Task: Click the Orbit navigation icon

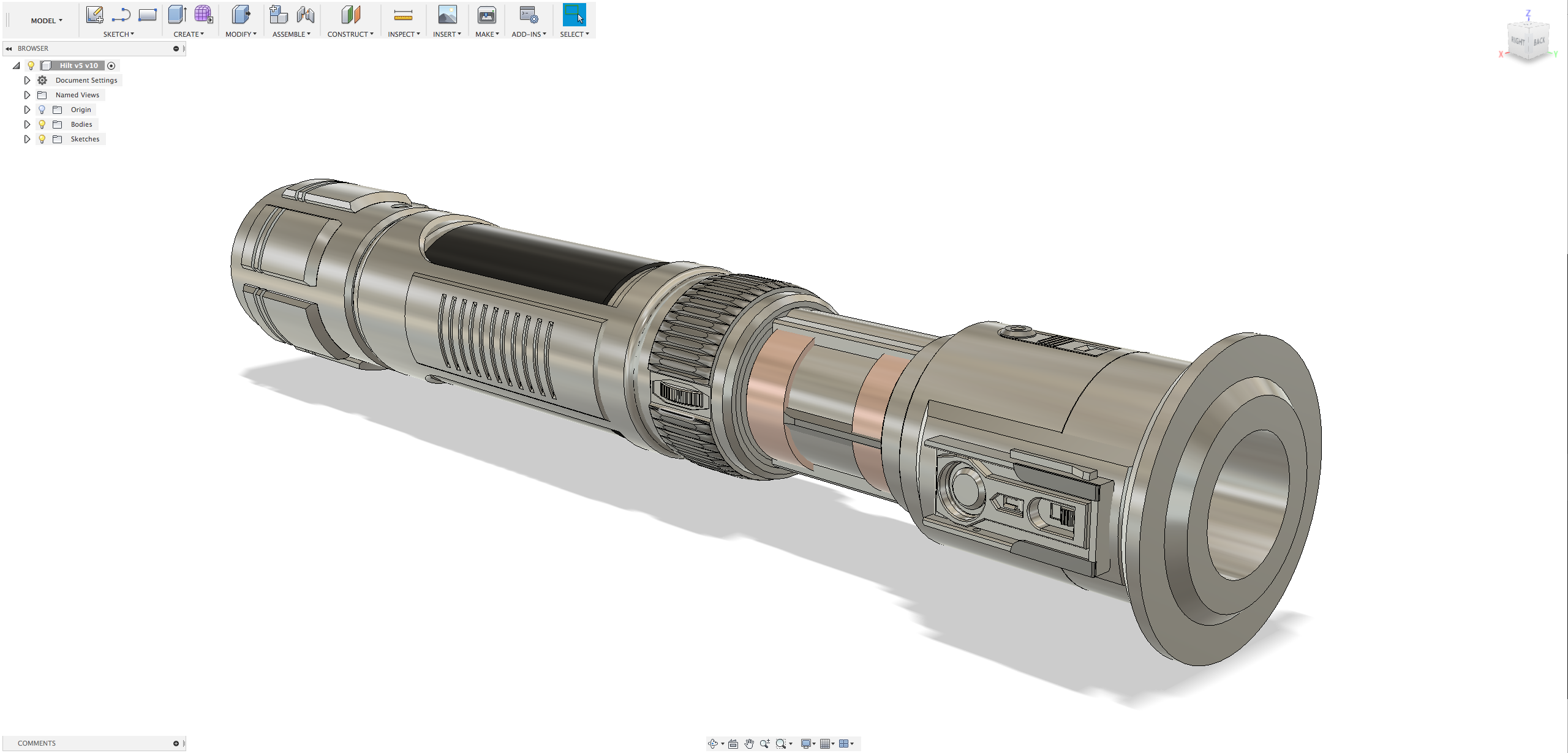Action: (x=713, y=744)
